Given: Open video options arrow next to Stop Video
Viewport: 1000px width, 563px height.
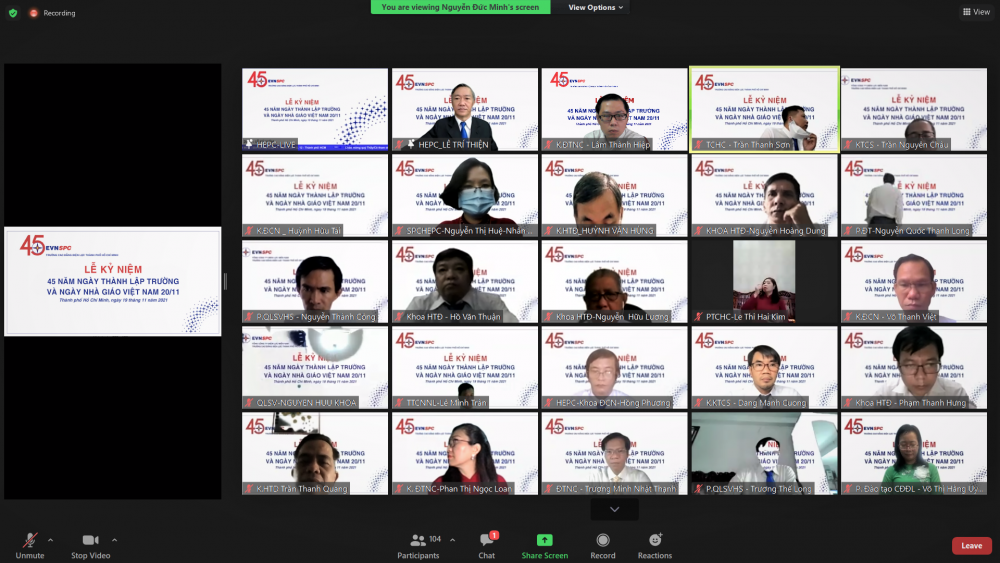Looking at the screenshot, I should [115, 540].
